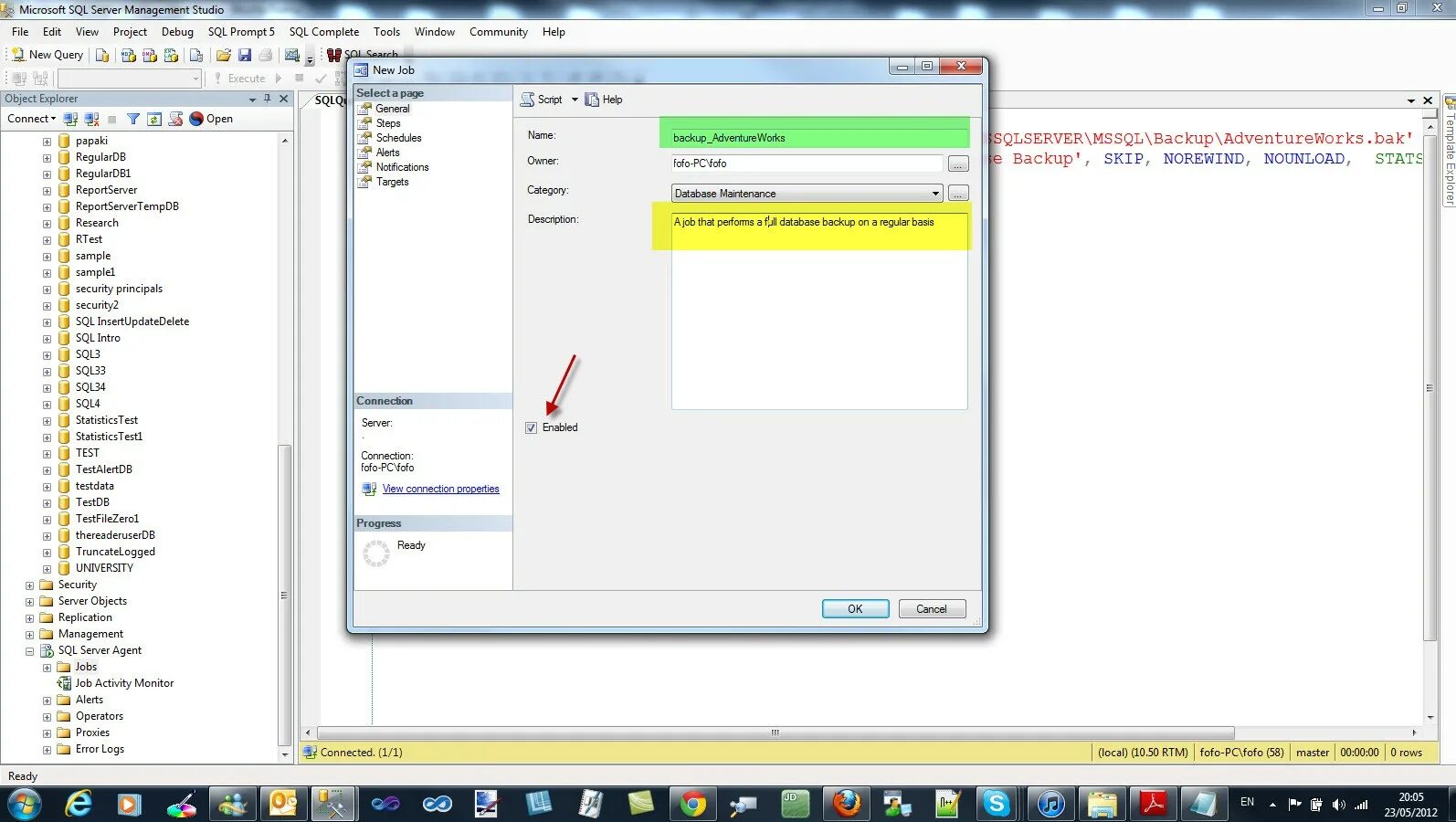Expand the ReportServer database node

47,191
